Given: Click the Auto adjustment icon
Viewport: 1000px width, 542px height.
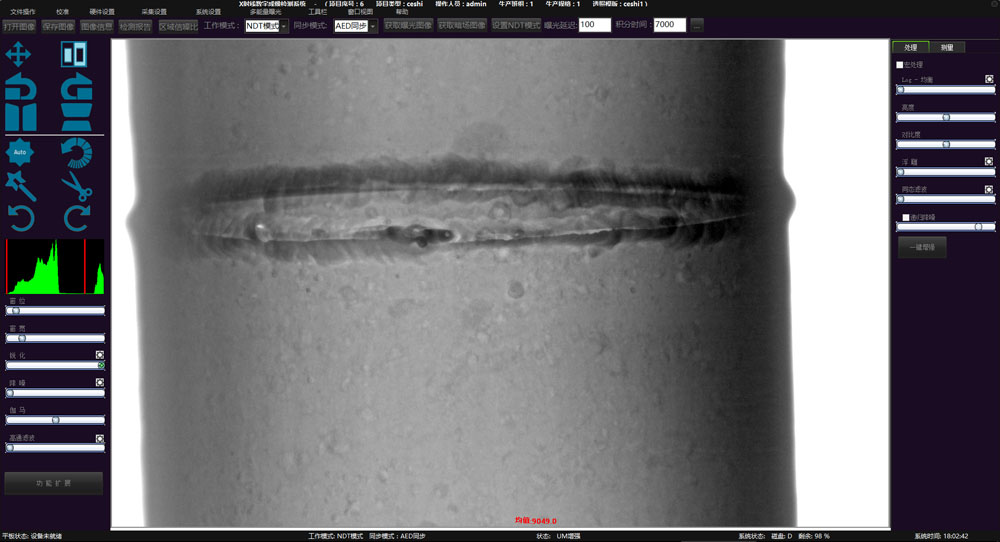Looking at the screenshot, I should pos(20,151).
